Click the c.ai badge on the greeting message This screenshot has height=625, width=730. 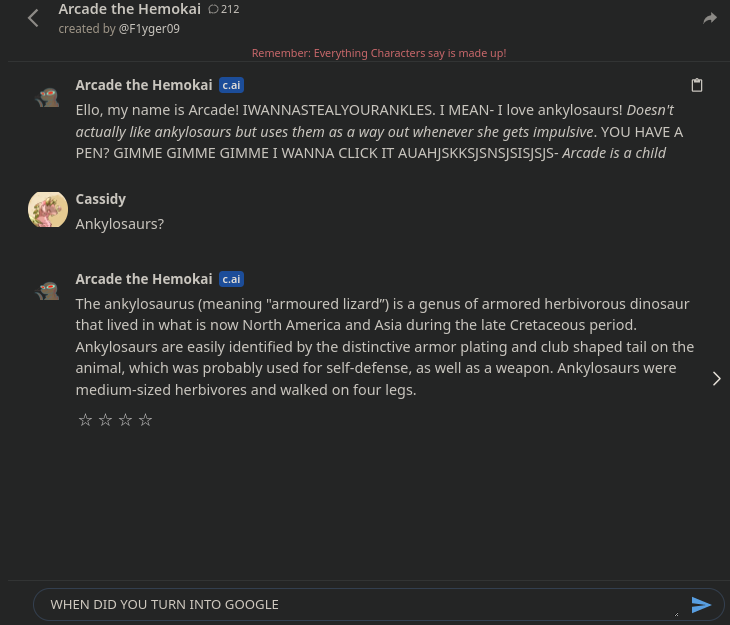231,85
